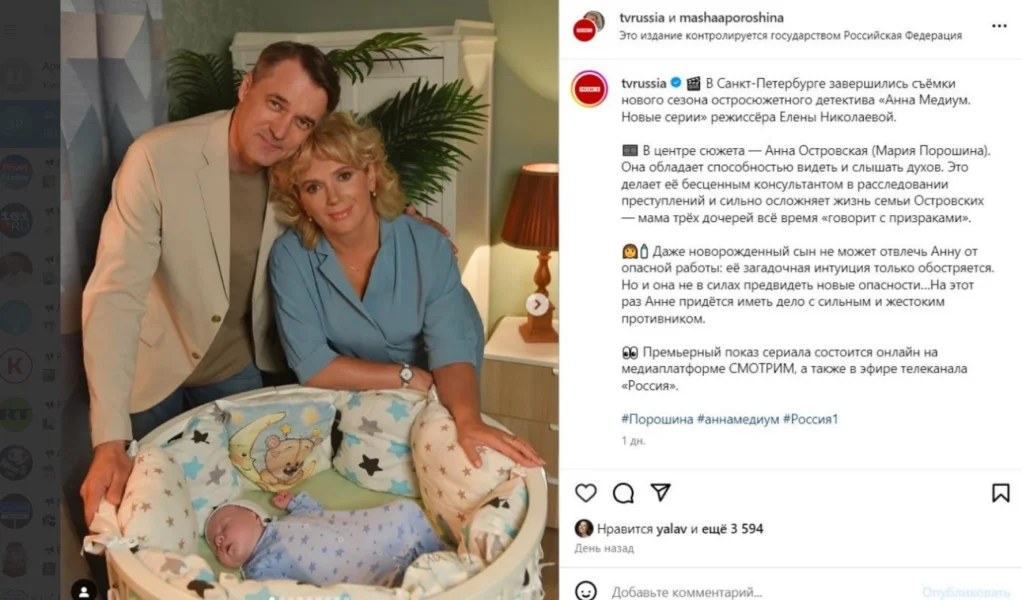Open the three-dot more options menu
The image size is (1022, 600).
pos(999,26)
